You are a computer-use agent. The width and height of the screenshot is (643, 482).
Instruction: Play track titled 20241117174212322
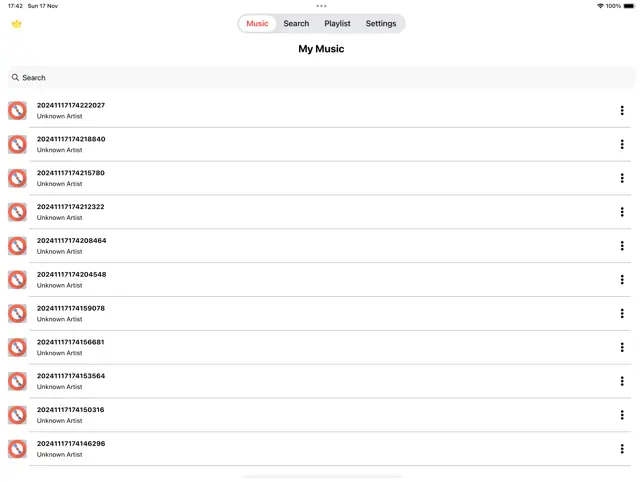pyautogui.click(x=71, y=207)
